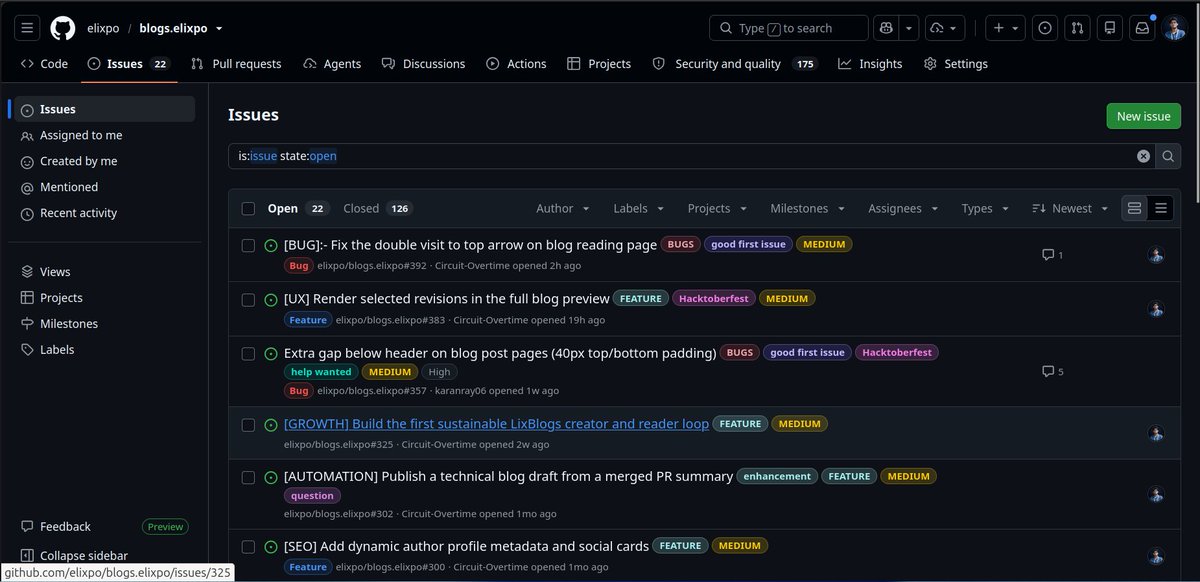Filter by the help wanted label

pyautogui.click(x=321, y=372)
